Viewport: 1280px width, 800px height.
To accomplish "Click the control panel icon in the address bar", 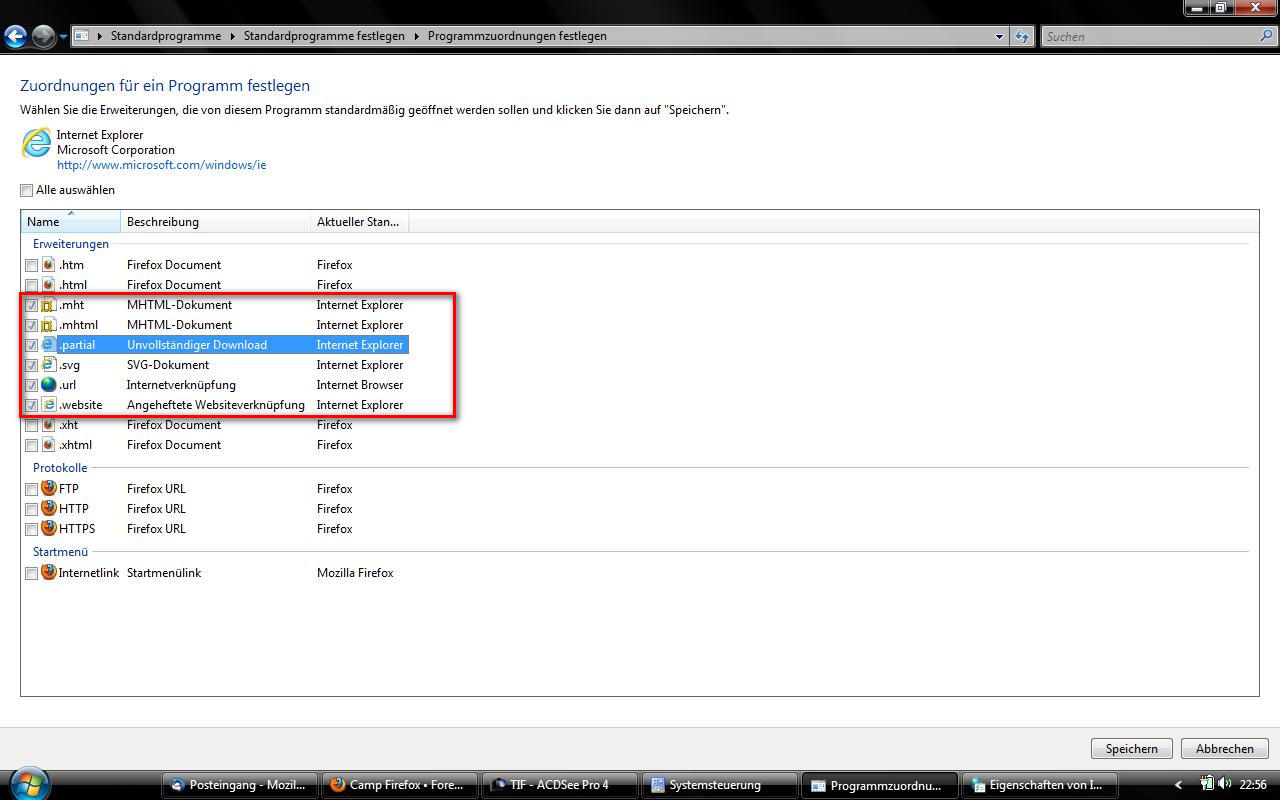I will 82,36.
